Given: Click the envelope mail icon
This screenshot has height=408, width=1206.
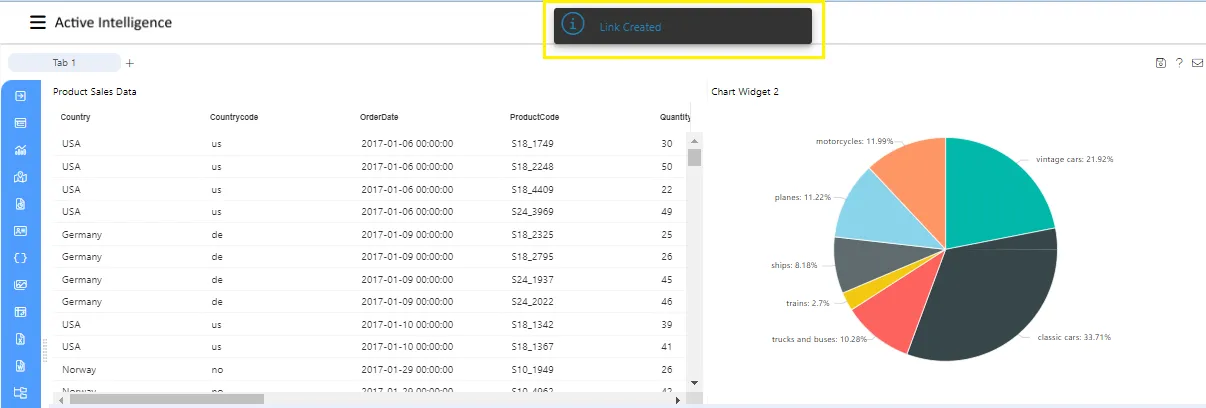Looking at the screenshot, I should pyautogui.click(x=1198, y=63).
